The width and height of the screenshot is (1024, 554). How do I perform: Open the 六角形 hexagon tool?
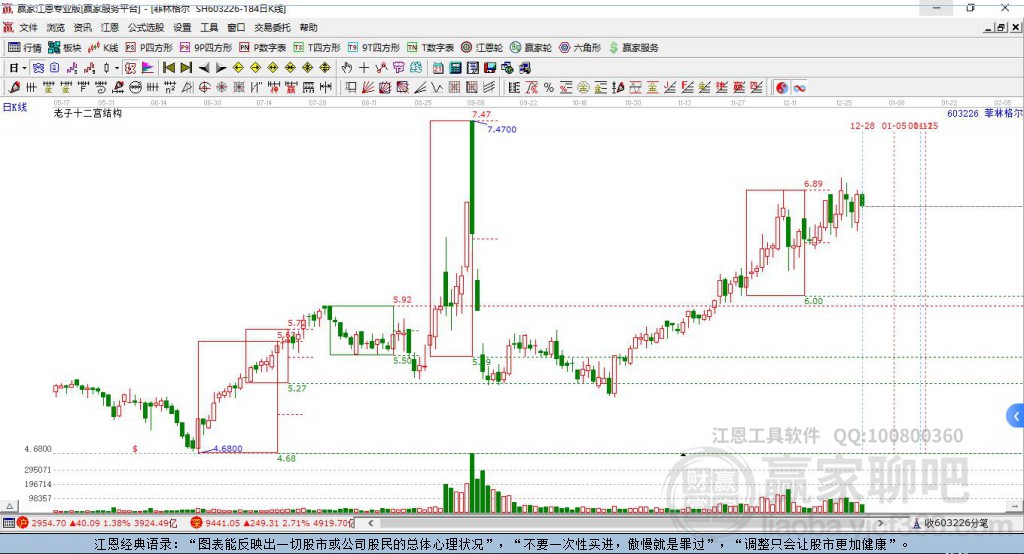580,48
